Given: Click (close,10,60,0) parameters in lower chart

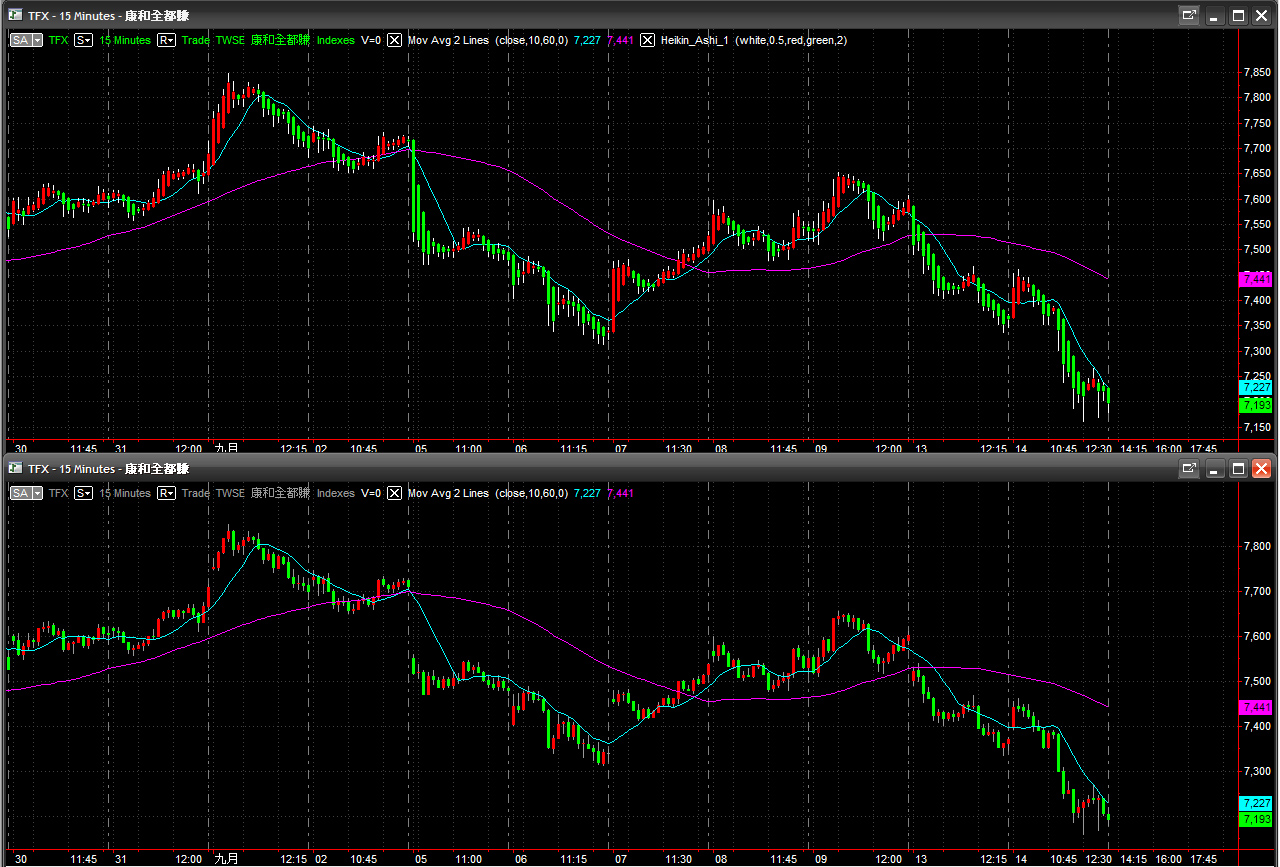Looking at the screenshot, I should click(531, 493).
